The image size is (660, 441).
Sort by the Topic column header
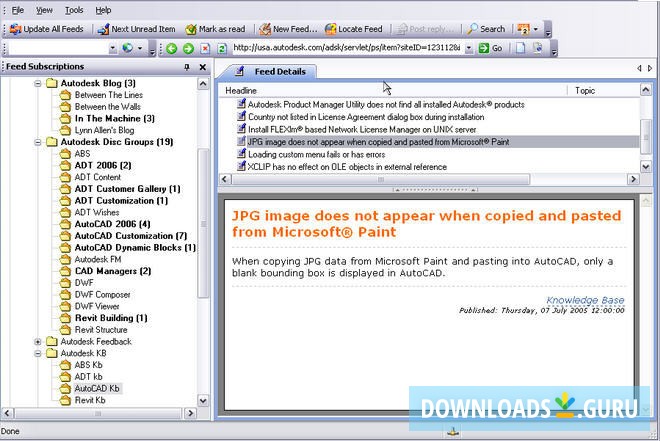point(603,90)
